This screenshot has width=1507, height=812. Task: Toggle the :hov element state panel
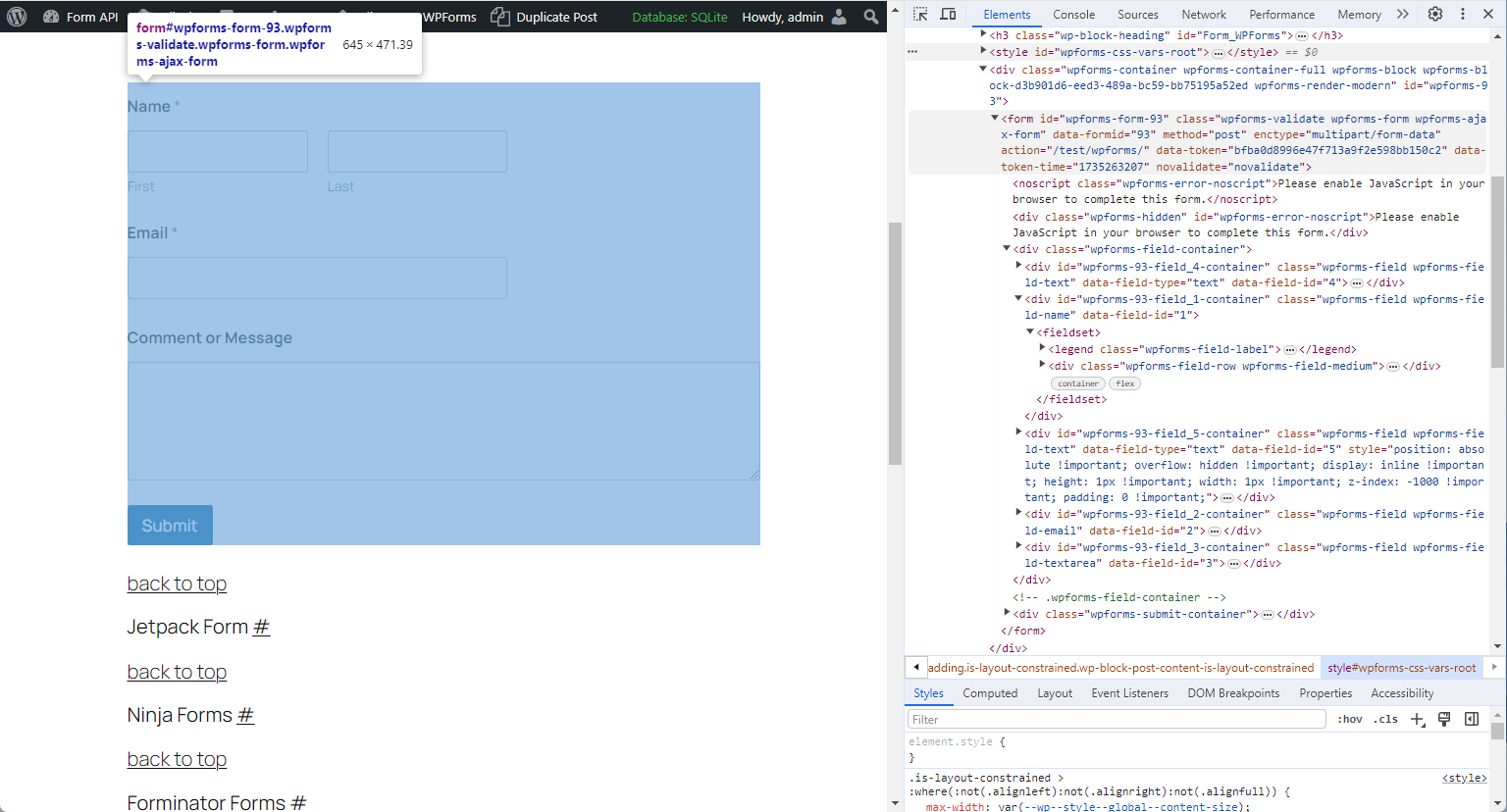click(1350, 719)
